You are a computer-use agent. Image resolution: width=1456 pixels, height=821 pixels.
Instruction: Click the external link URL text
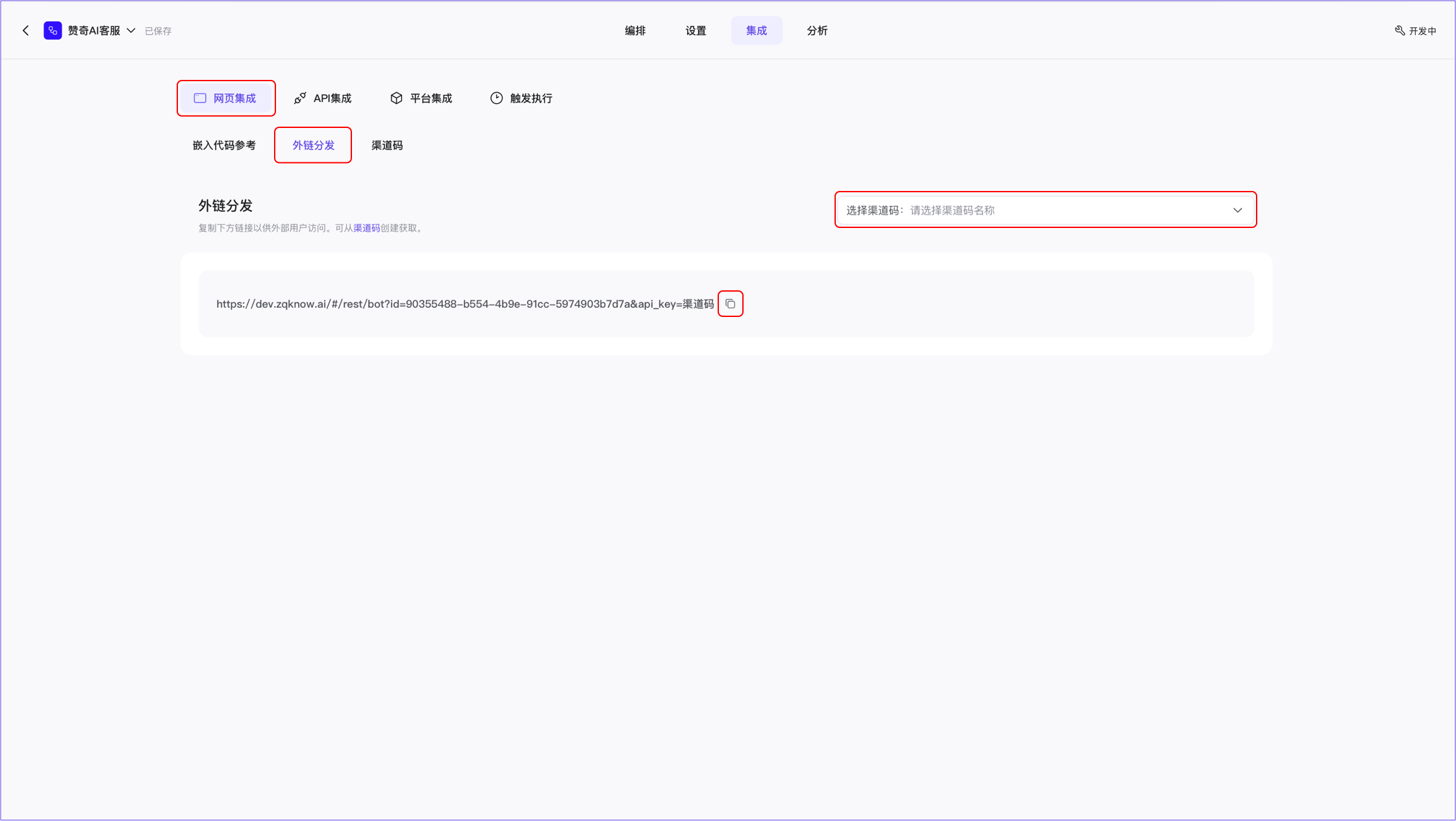tap(464, 304)
